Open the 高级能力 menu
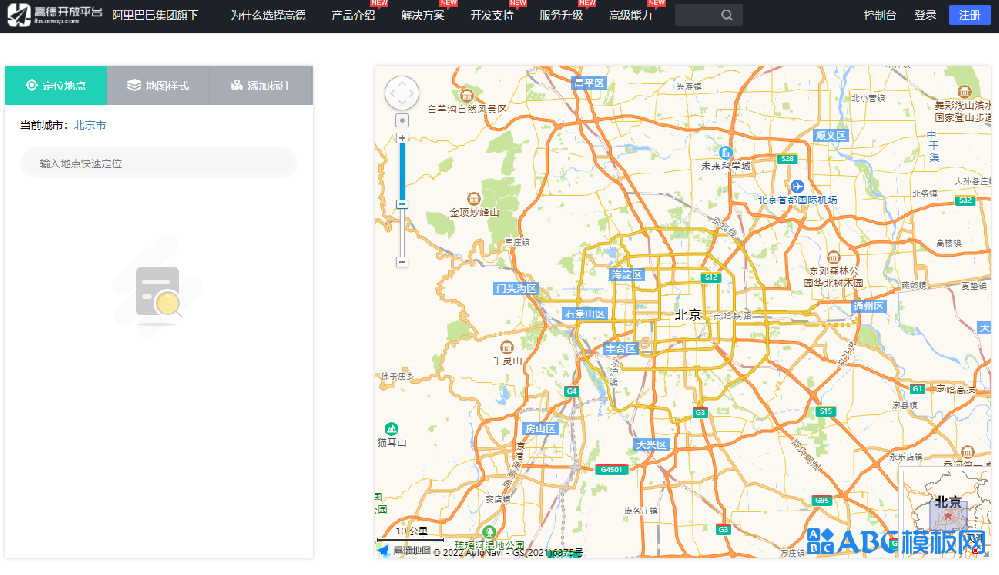Image resolution: width=999 pixels, height=575 pixels. 630,15
